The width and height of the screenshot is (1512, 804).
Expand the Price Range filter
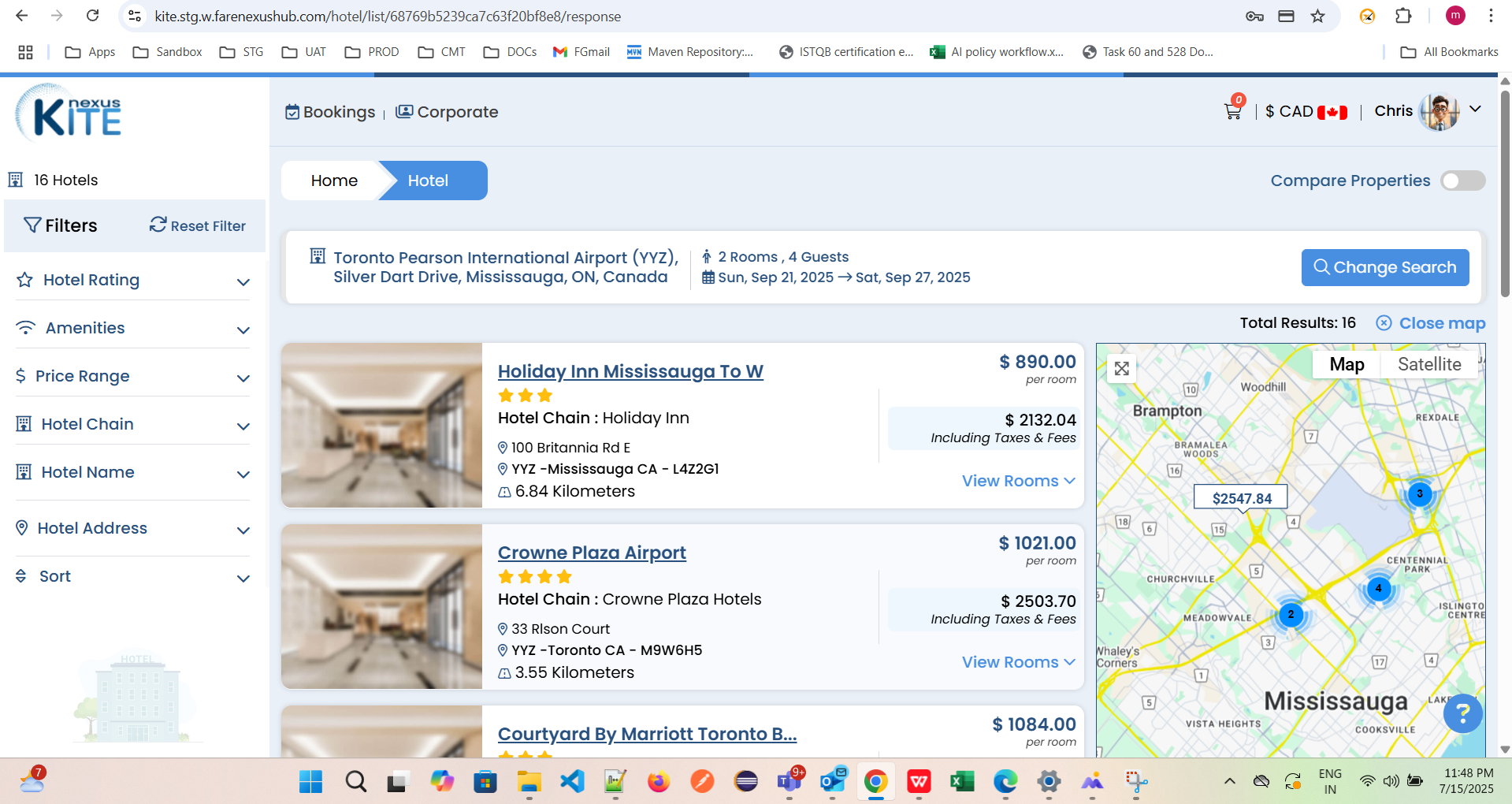click(x=133, y=377)
